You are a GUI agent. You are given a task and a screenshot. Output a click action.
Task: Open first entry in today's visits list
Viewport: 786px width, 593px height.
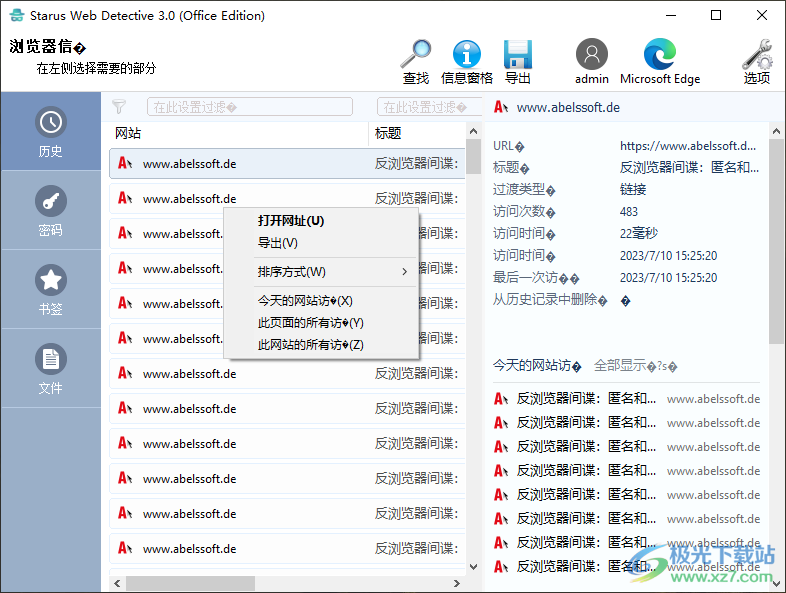tap(627, 399)
